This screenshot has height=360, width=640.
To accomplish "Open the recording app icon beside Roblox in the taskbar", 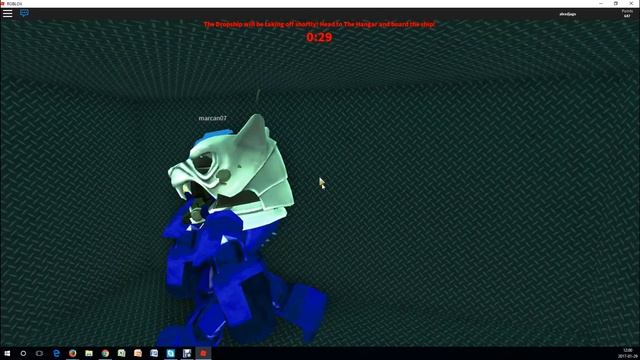I will pyautogui.click(x=187, y=353).
